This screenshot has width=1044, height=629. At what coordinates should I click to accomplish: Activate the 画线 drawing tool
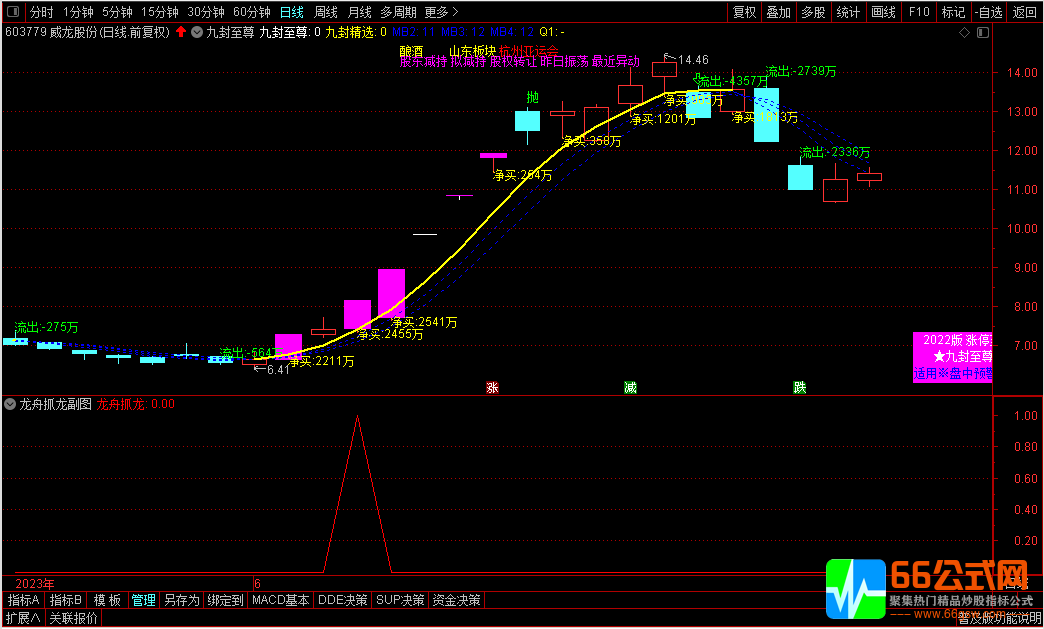coord(883,12)
